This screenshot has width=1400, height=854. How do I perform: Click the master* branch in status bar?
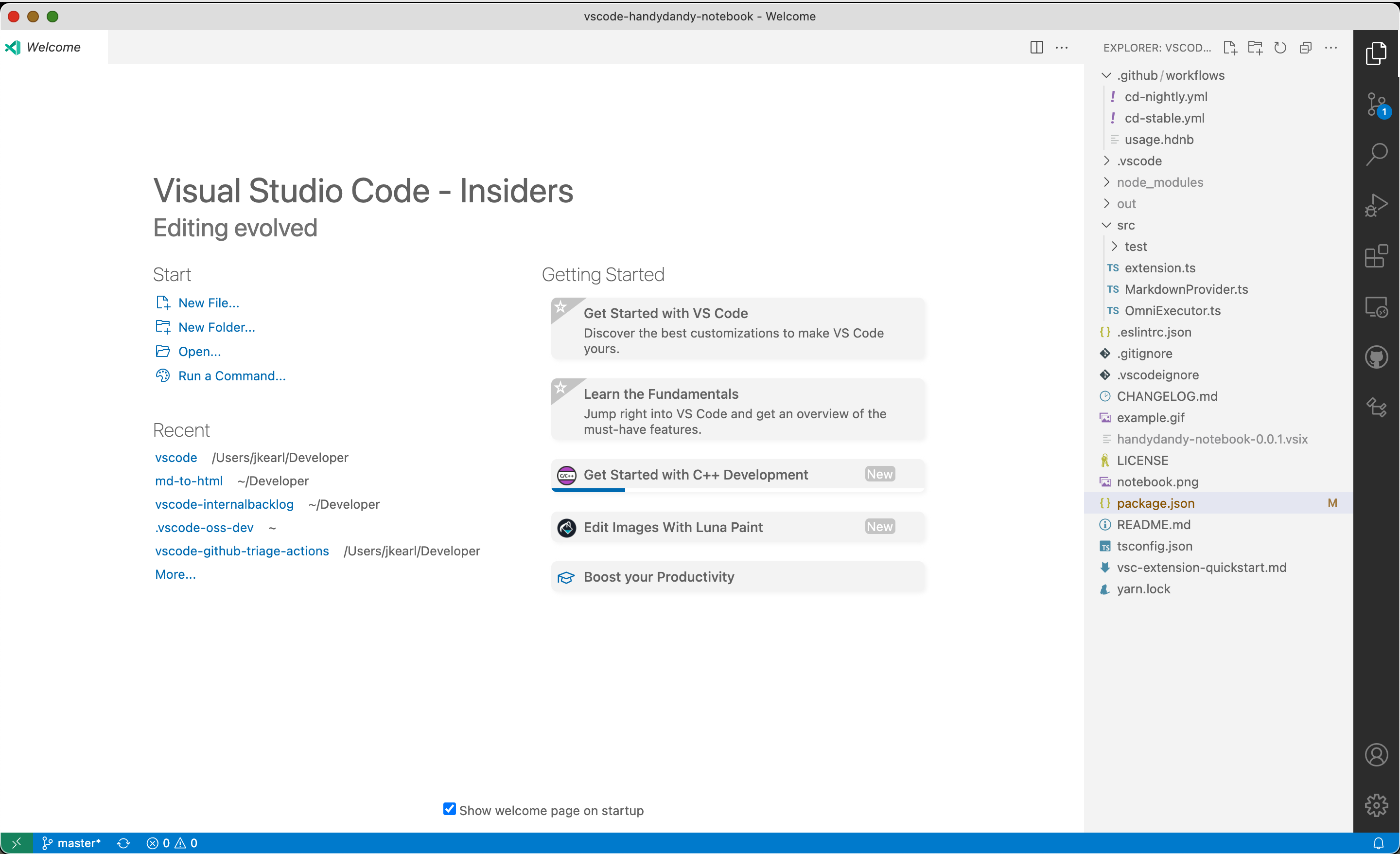71,843
